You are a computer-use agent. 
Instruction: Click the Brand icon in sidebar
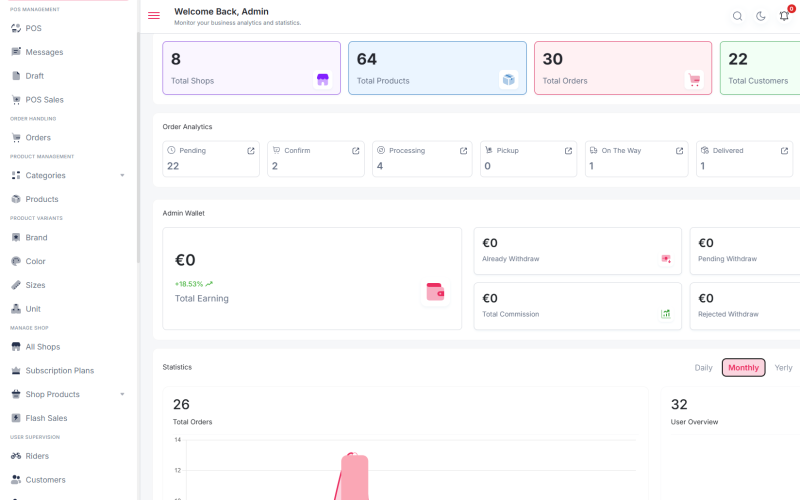tap(16, 237)
